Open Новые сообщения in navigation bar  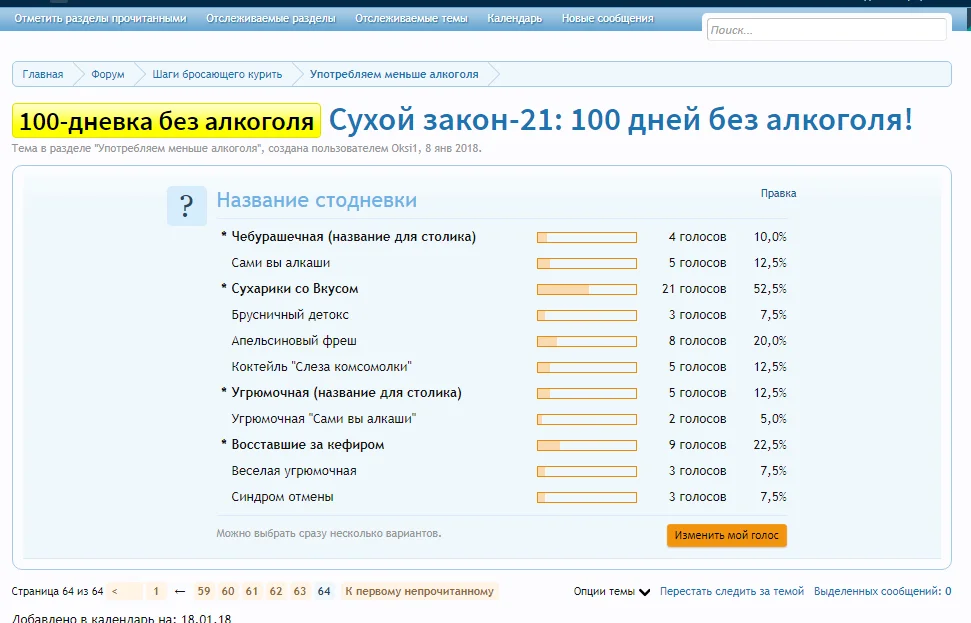pyautogui.click(x=607, y=18)
